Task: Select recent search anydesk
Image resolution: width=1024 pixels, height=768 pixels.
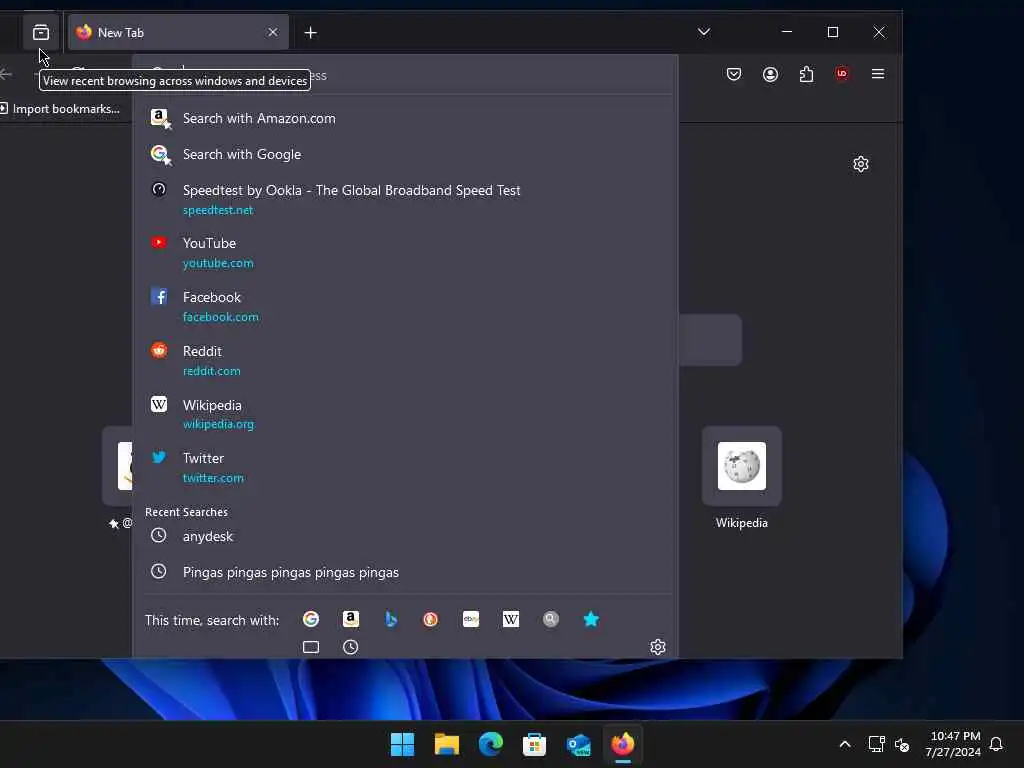Action: [405, 536]
